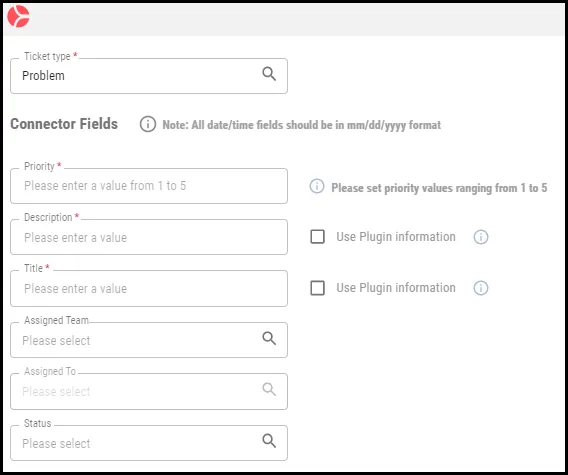Screen dimensions: 568x475
Task: Click the search icon in Assigned To field
Action: coord(269,389)
